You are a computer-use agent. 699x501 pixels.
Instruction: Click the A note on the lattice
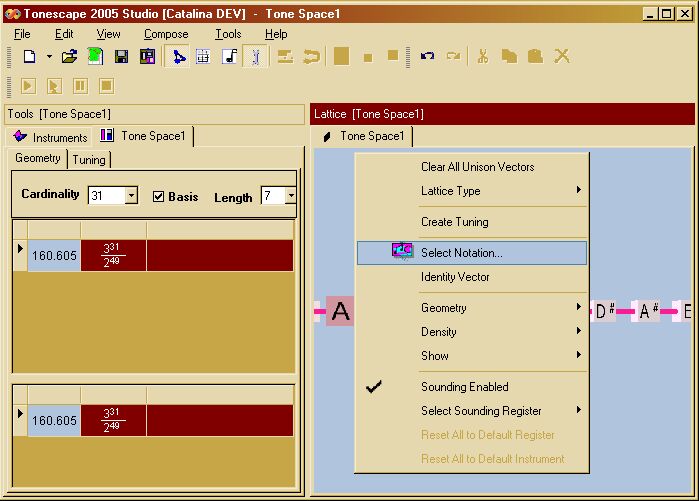pyautogui.click(x=340, y=311)
